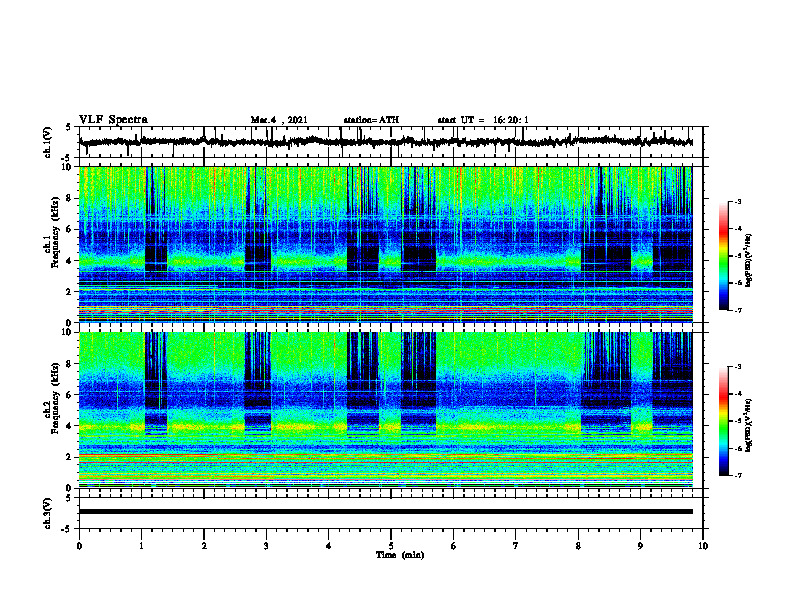Click the "-7" label on the ch.2 color bar
792x612 pixels.
(x=738, y=476)
